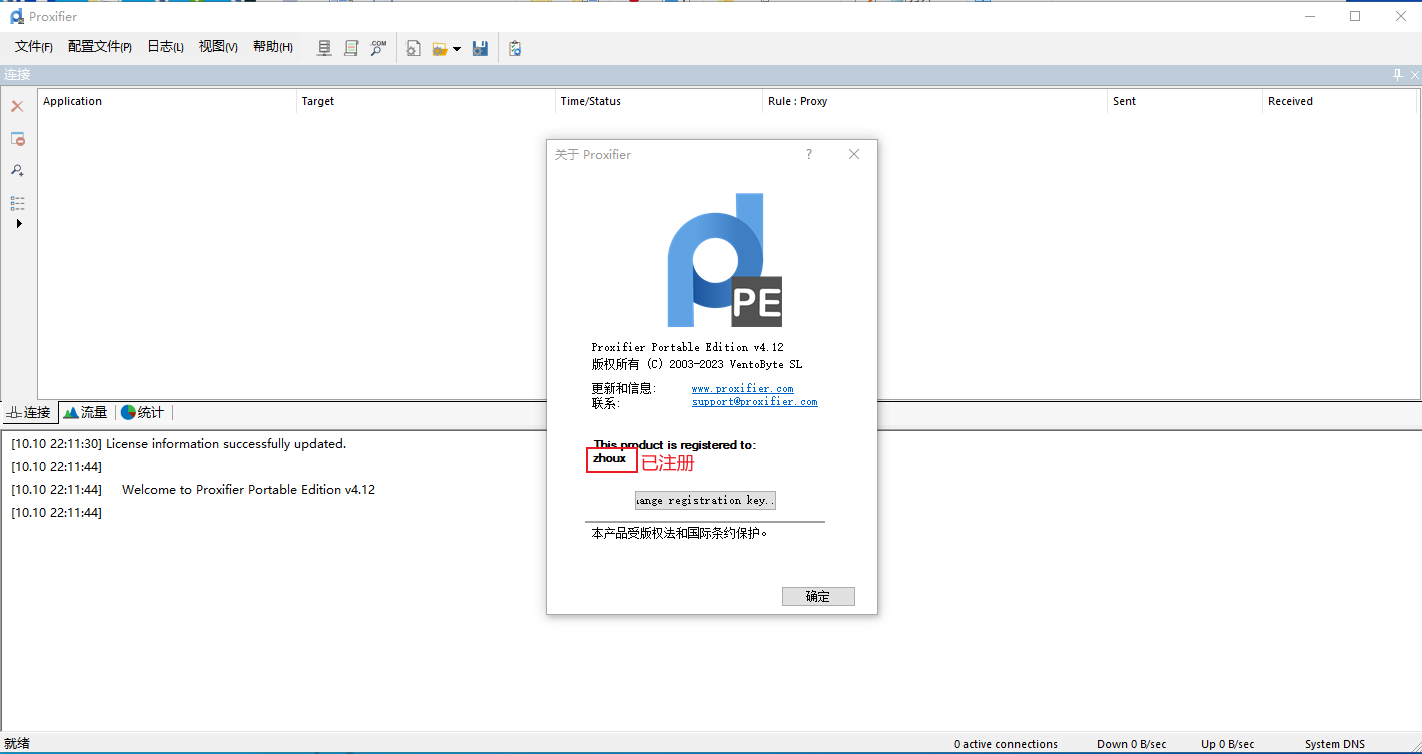Click the list view icon in sidebar
The height and width of the screenshot is (754, 1422).
tap(17, 203)
